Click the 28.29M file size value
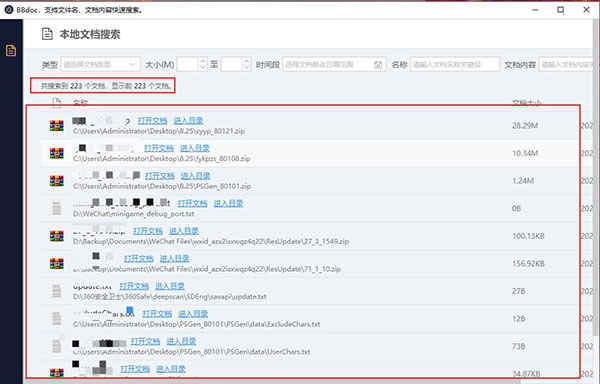The image size is (600, 384). coord(525,125)
